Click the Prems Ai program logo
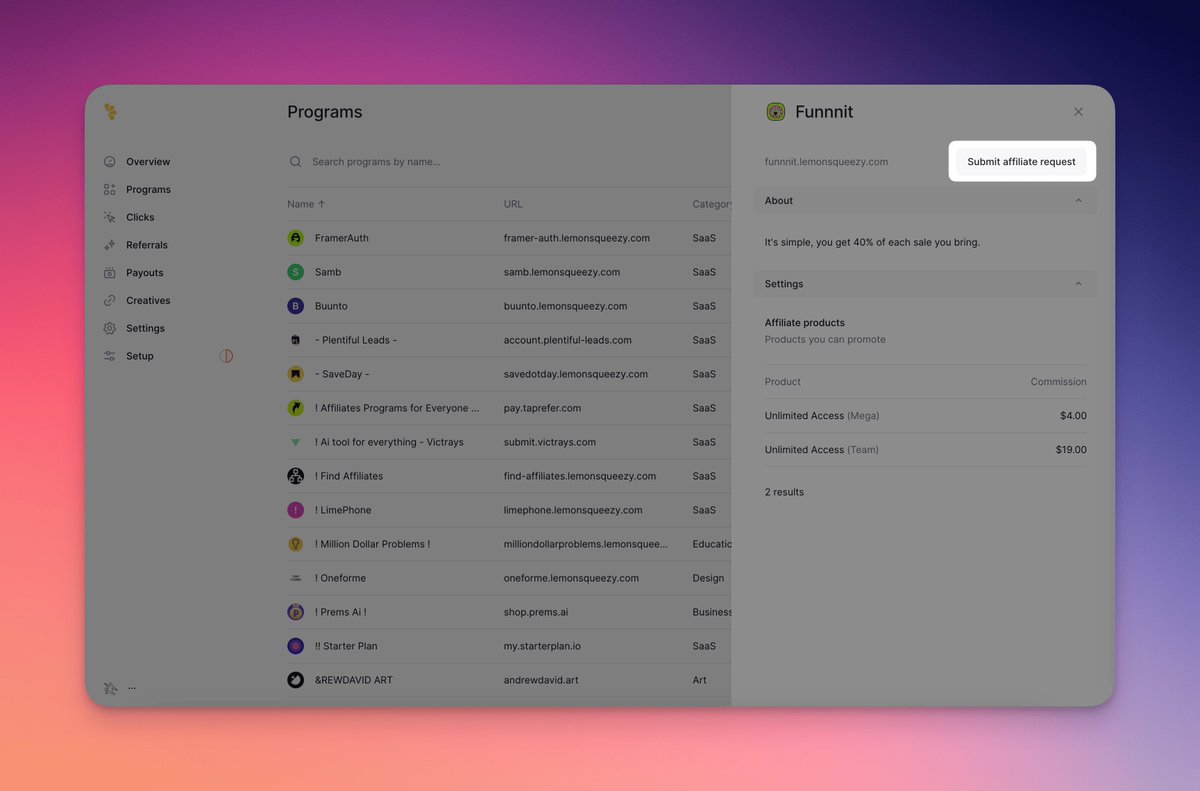 click(295, 612)
